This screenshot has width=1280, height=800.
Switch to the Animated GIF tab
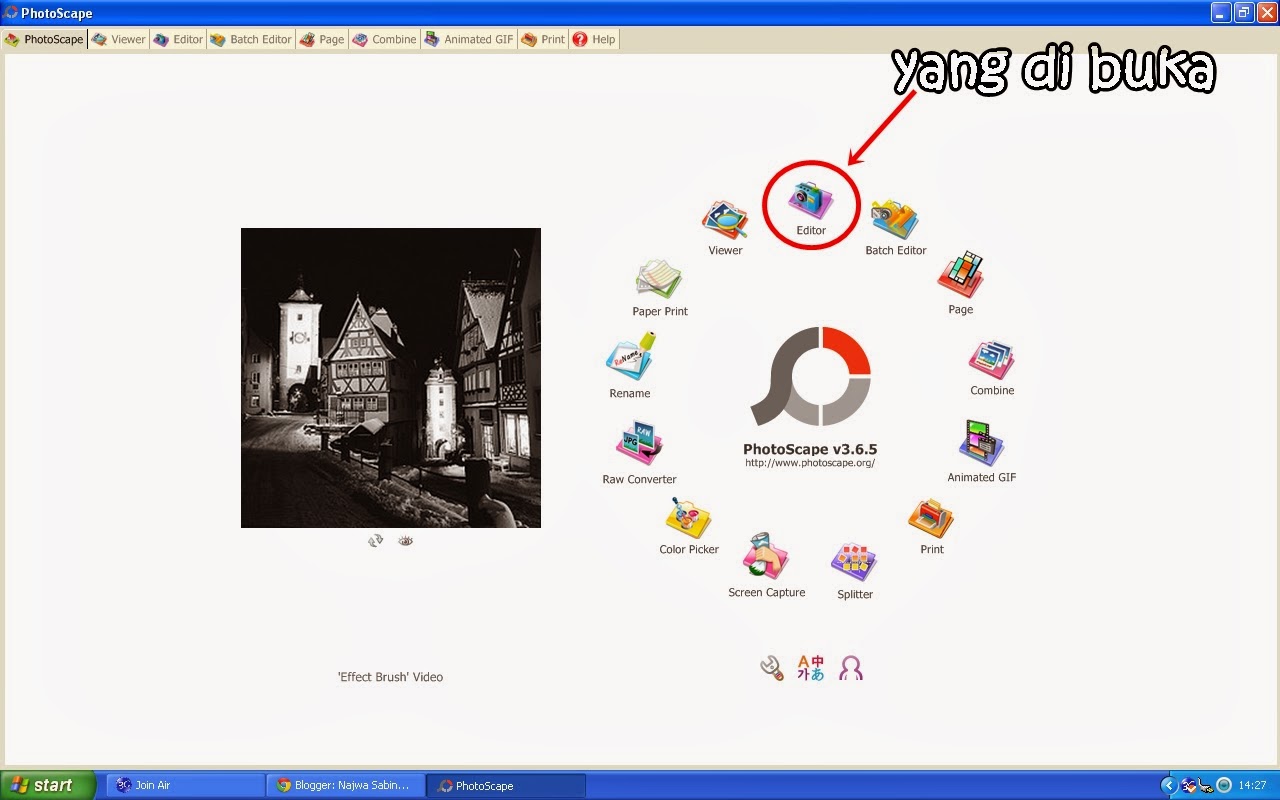(x=469, y=39)
